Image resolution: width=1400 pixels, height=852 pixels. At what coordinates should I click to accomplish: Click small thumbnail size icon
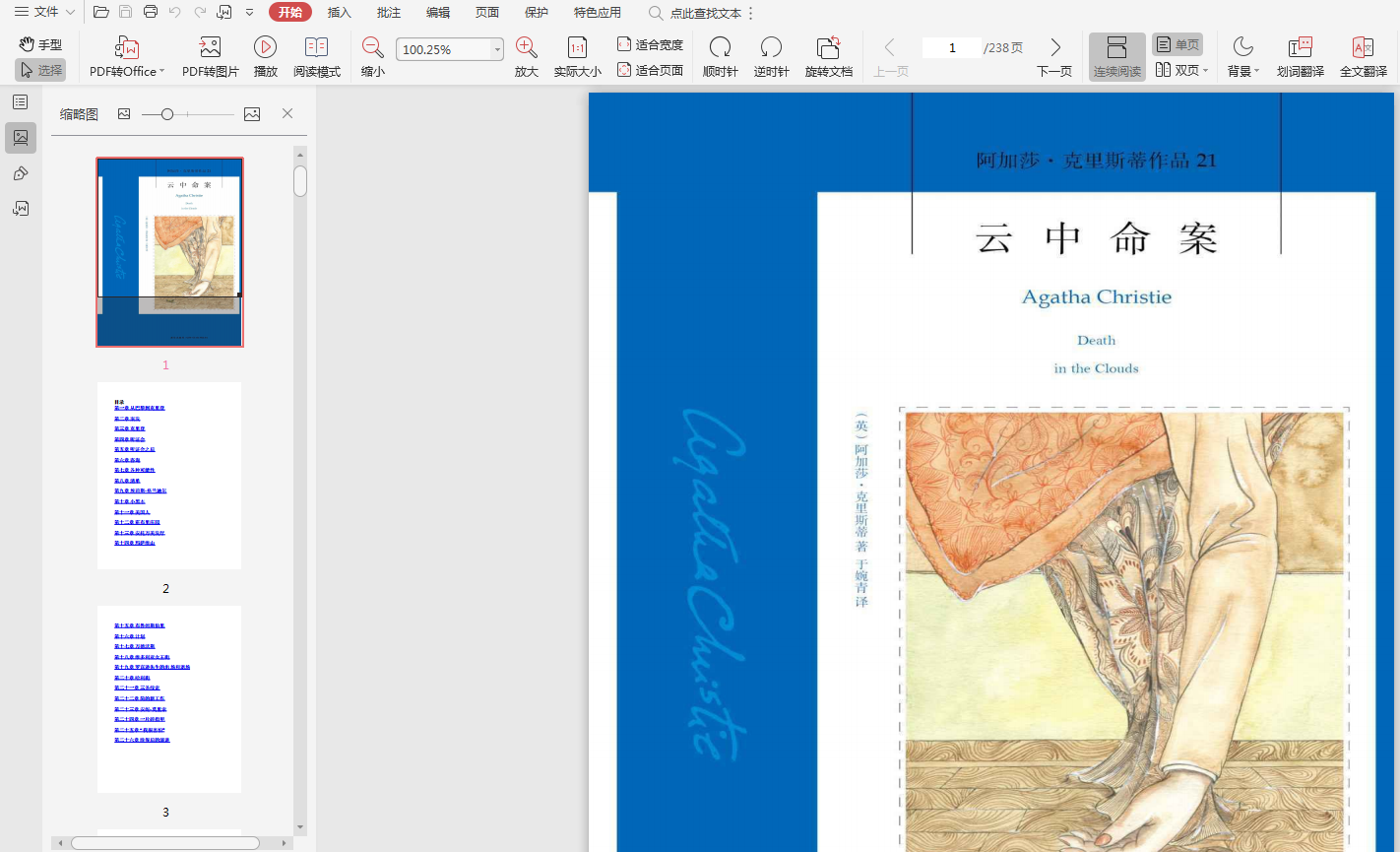click(x=124, y=114)
